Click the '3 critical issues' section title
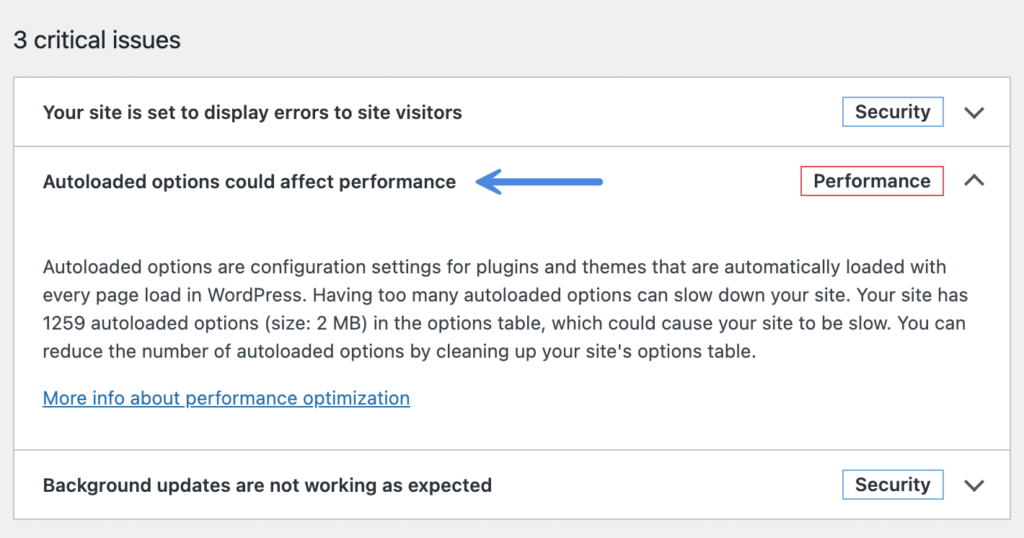 click(x=97, y=40)
